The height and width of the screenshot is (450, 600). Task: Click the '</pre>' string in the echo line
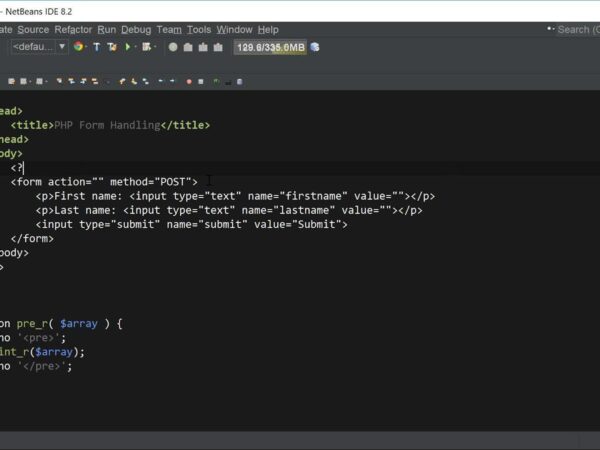click(42, 366)
